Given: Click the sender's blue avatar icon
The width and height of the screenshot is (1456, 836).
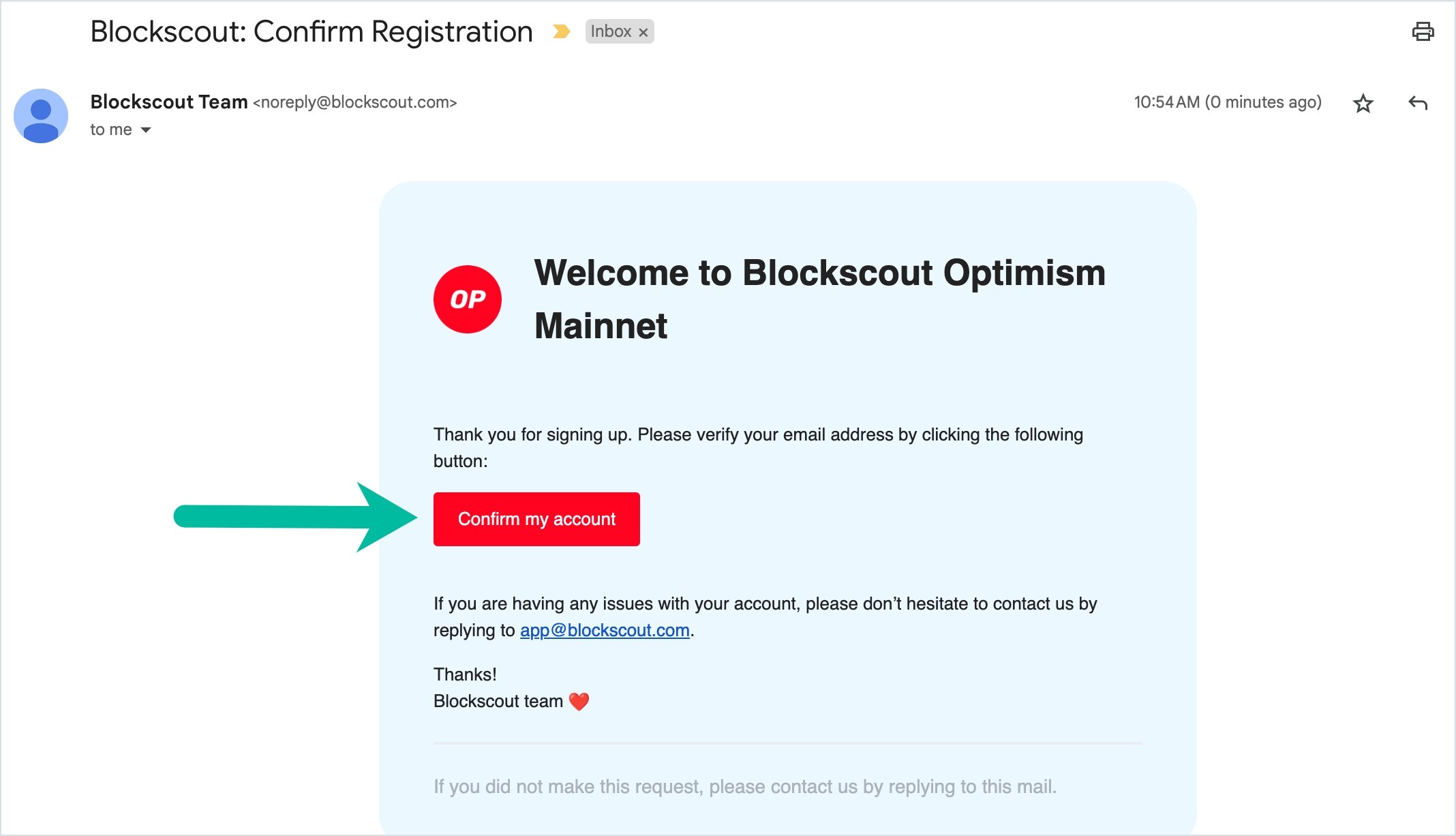Looking at the screenshot, I should click(x=41, y=116).
